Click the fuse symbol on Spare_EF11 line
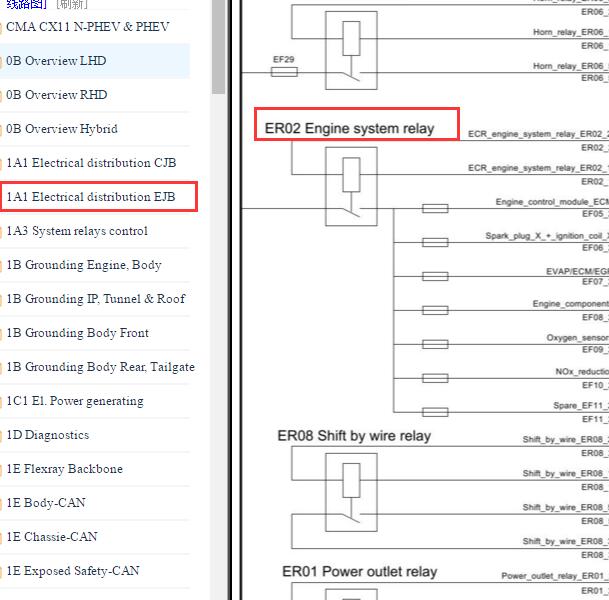This screenshot has height=600, width=609. (435, 412)
